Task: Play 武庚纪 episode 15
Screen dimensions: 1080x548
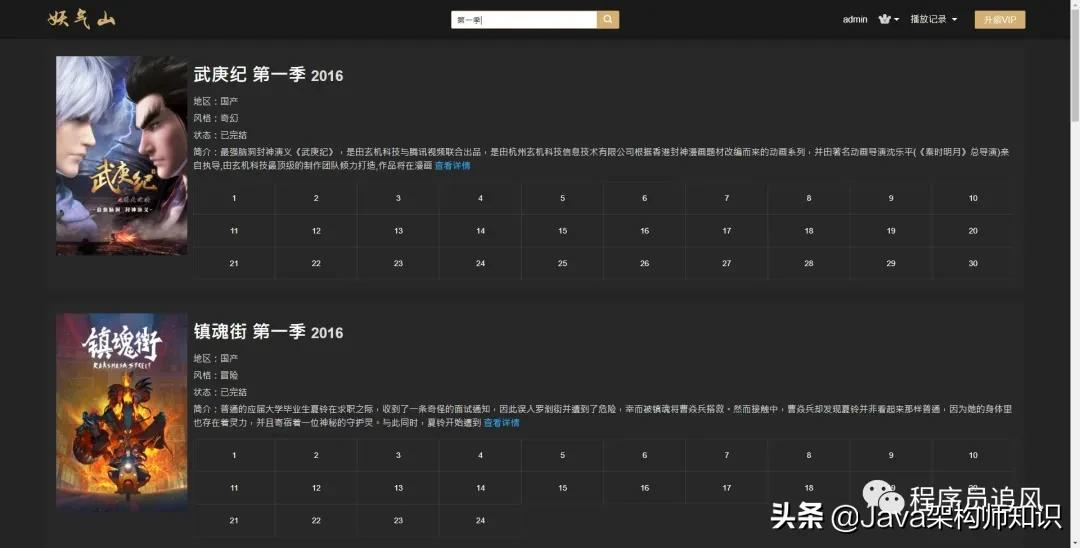Action: tap(563, 231)
